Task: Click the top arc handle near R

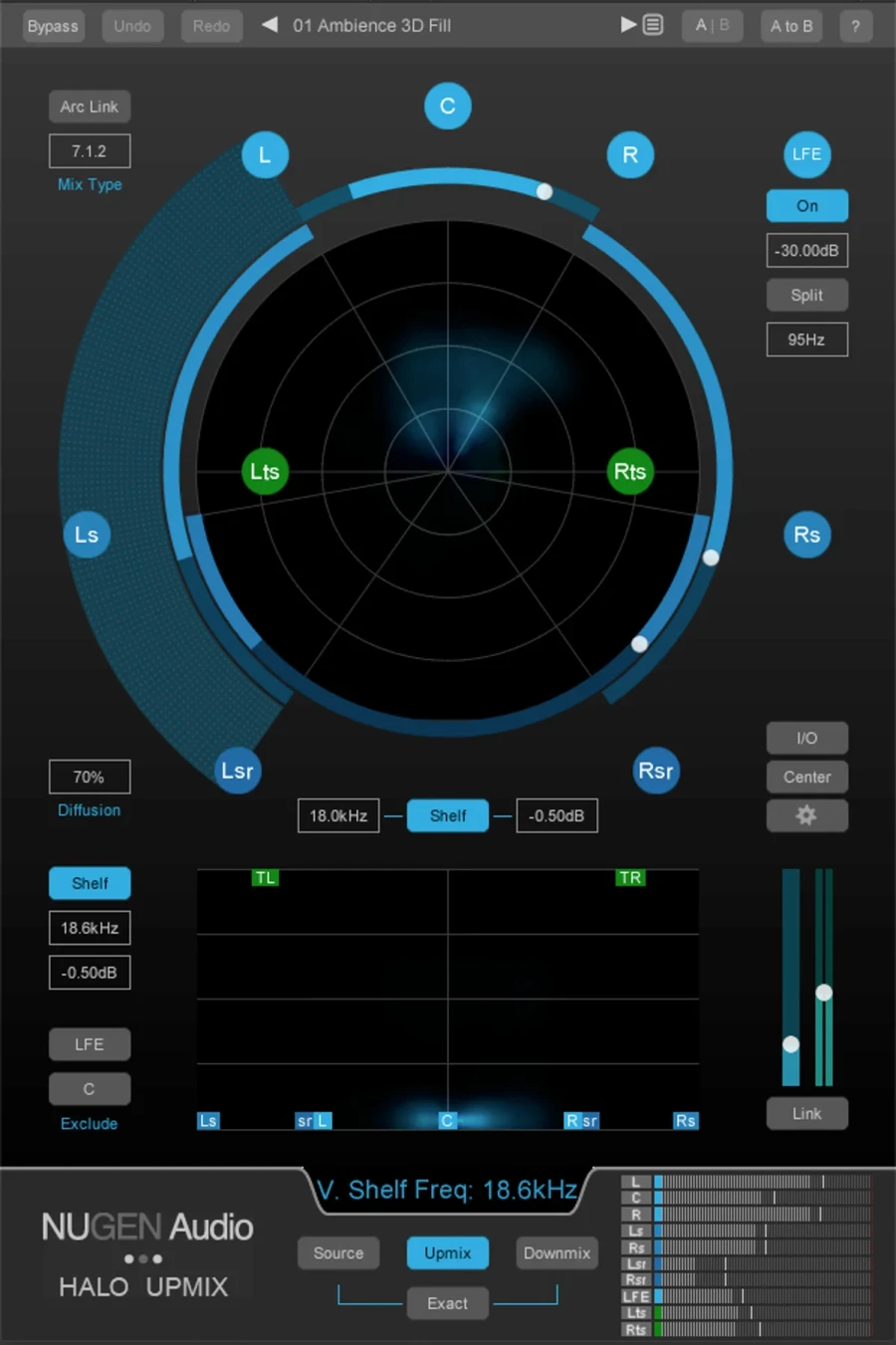Action: click(545, 191)
